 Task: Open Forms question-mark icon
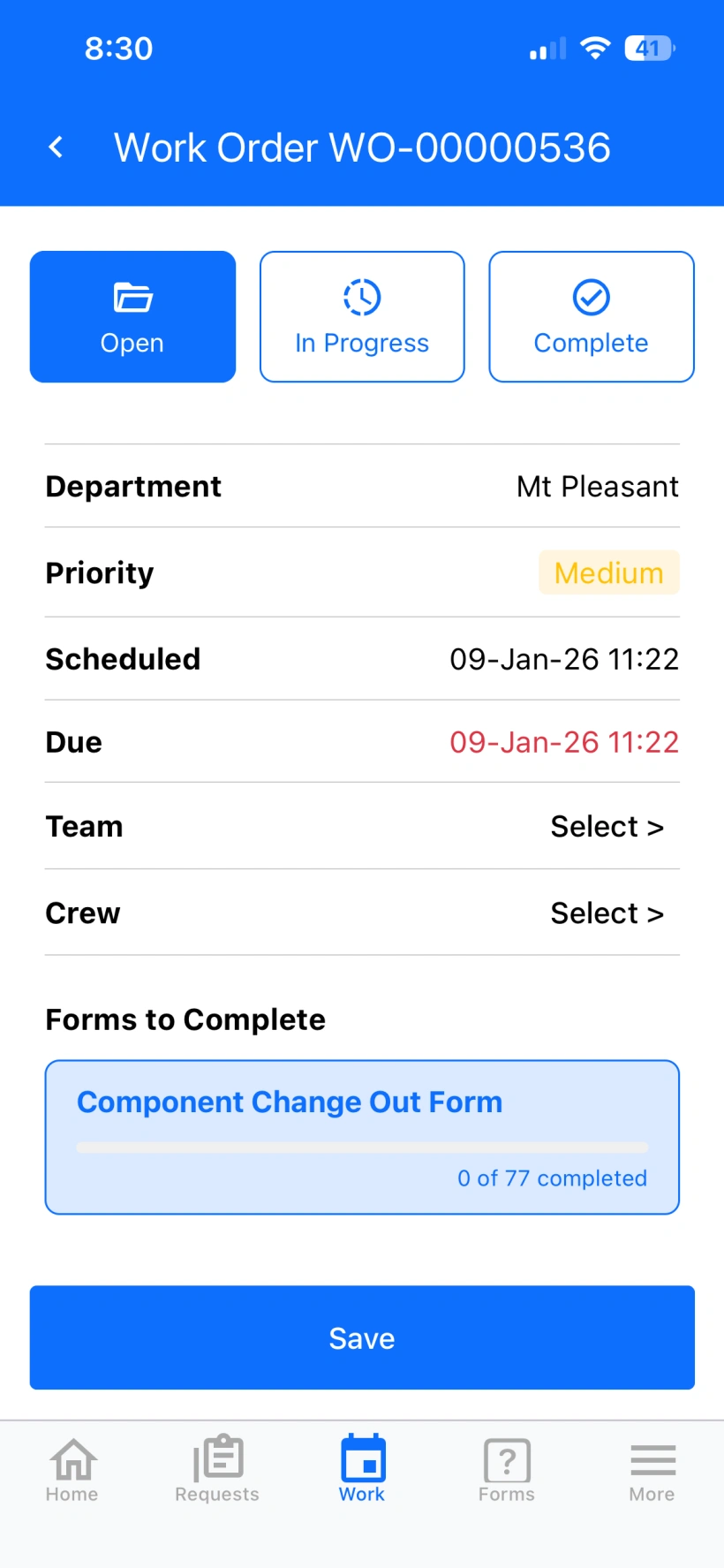pyautogui.click(x=507, y=1460)
